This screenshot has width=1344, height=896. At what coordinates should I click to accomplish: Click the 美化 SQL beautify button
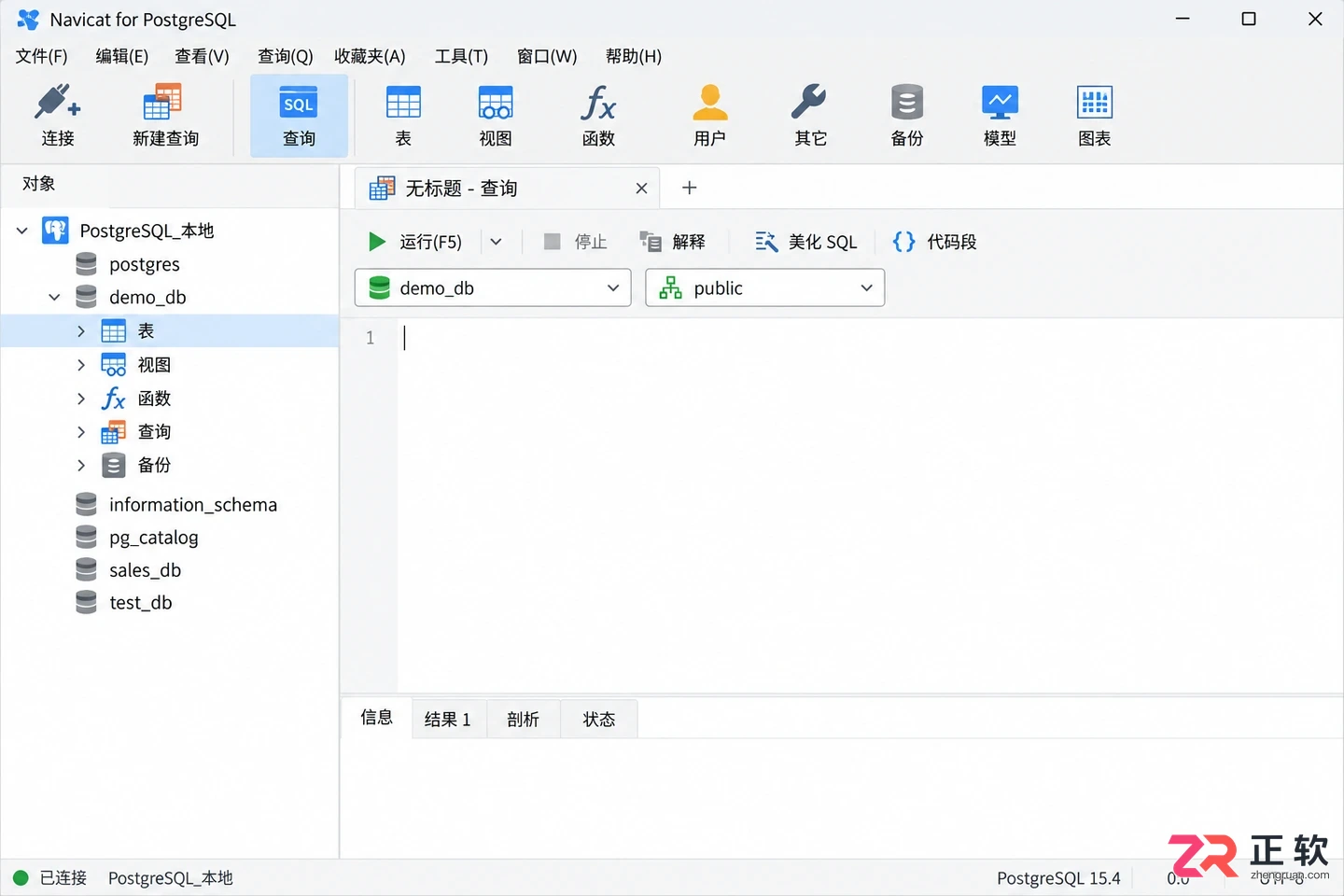(x=806, y=242)
